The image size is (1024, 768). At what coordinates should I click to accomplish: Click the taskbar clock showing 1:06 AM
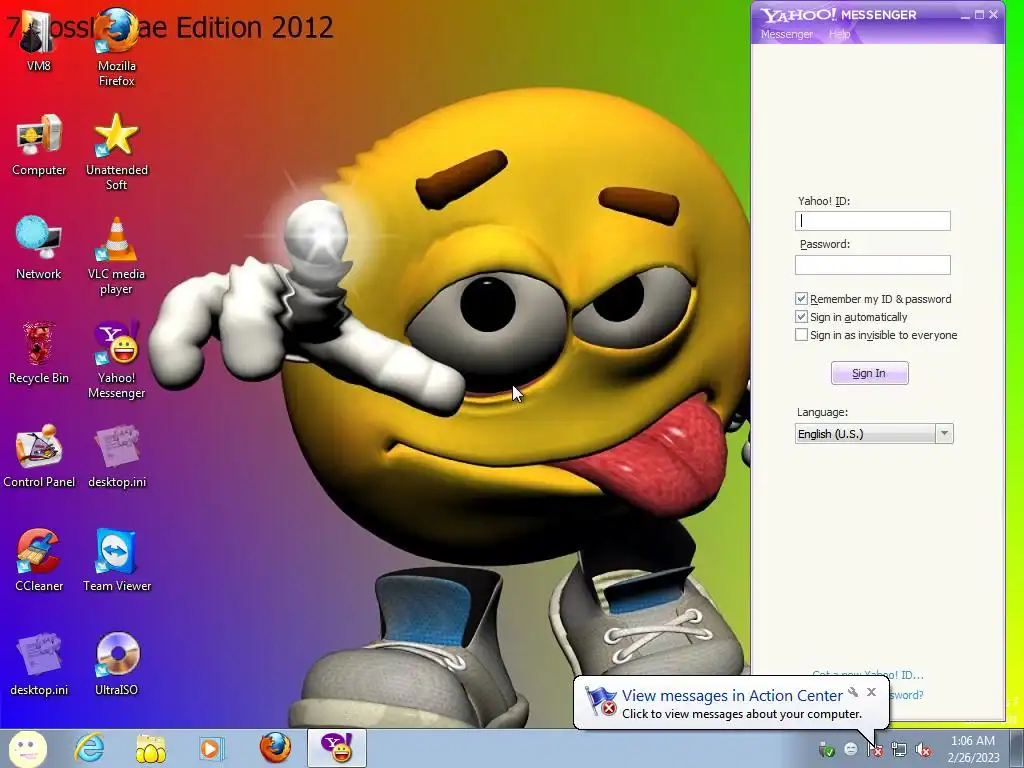[x=973, y=749]
